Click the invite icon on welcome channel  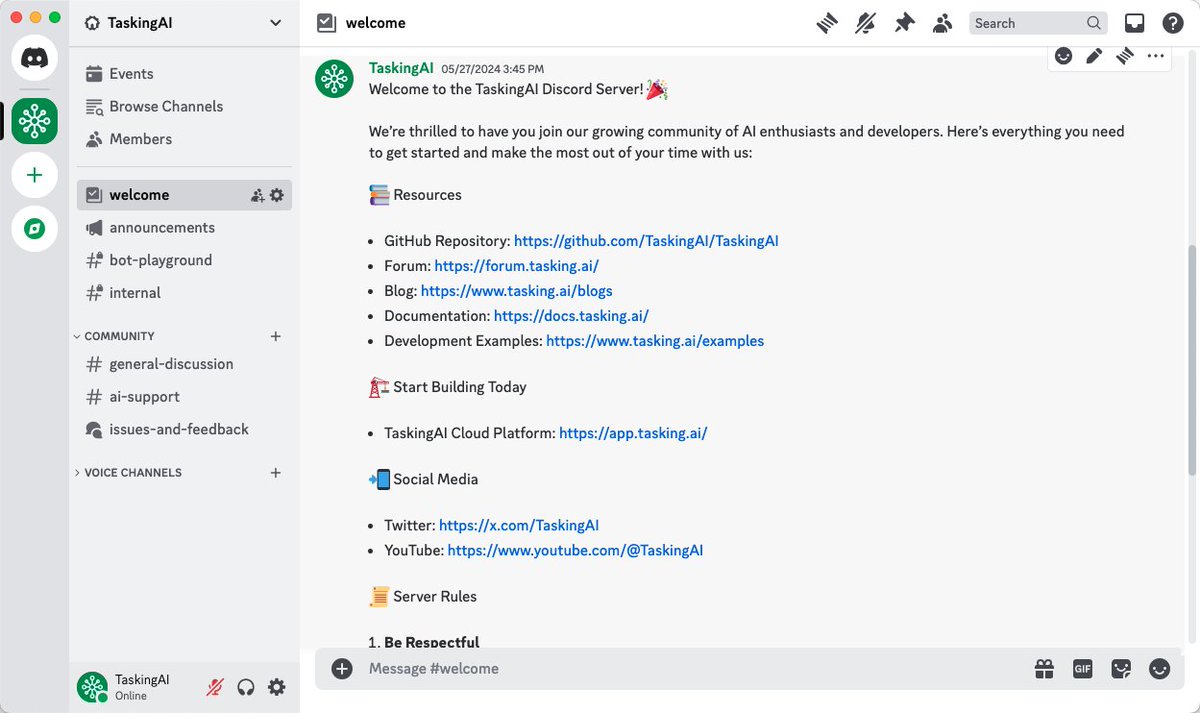click(258, 195)
